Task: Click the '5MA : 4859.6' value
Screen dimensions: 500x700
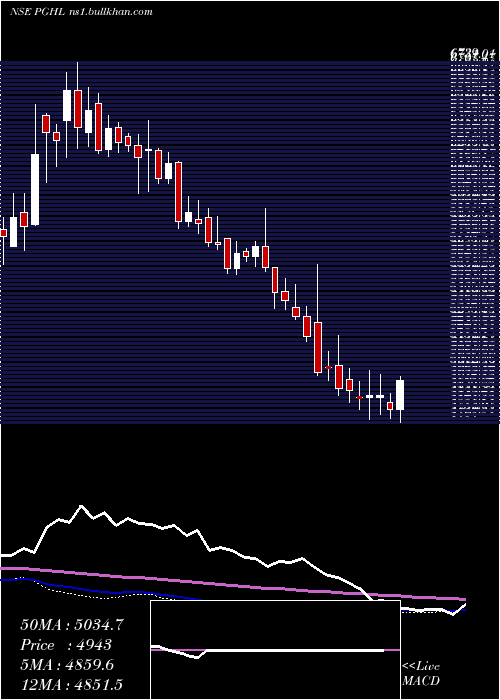Action: click(x=67, y=665)
